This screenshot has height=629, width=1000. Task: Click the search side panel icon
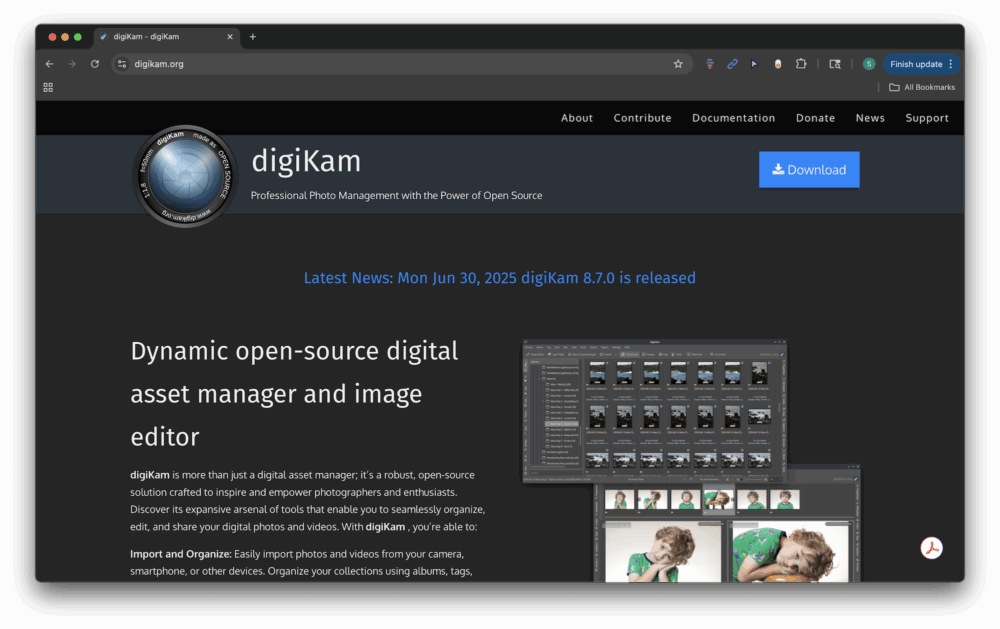click(x=834, y=63)
